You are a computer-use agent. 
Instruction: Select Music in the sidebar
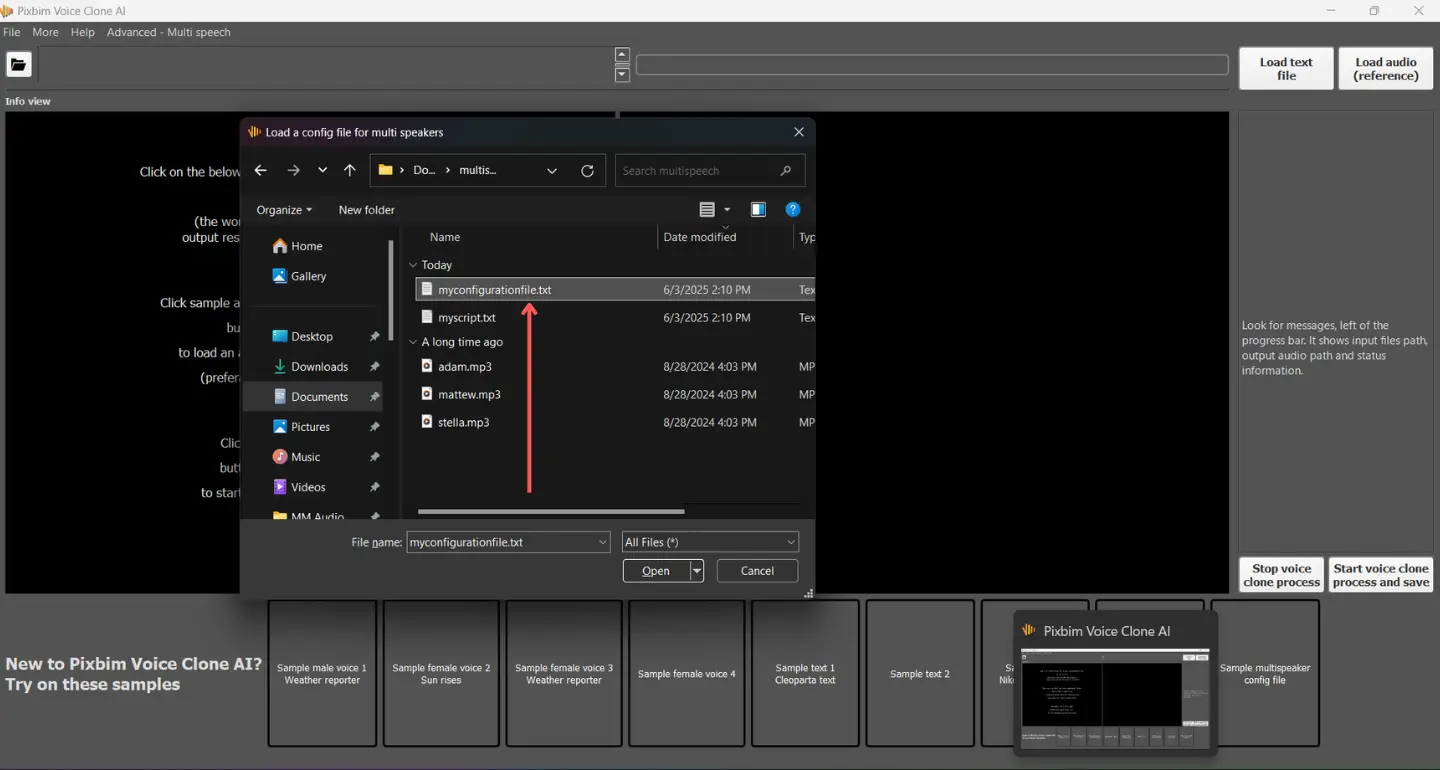coord(313,457)
